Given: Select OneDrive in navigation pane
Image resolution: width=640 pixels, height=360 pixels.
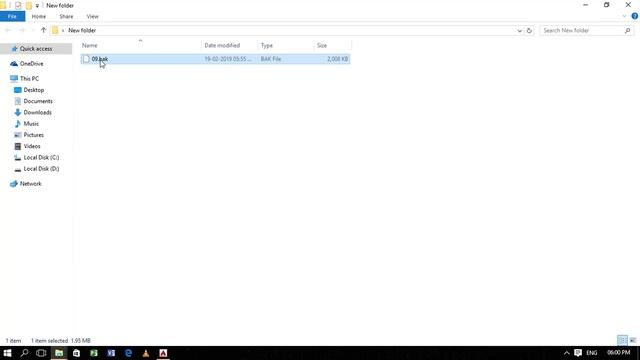Looking at the screenshot, I should (x=31, y=64).
